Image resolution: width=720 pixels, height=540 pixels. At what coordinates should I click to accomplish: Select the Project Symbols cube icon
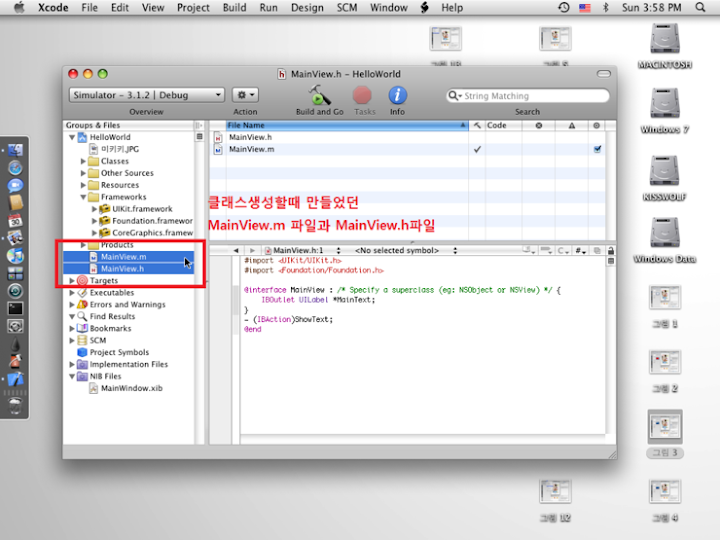pyautogui.click(x=82, y=352)
